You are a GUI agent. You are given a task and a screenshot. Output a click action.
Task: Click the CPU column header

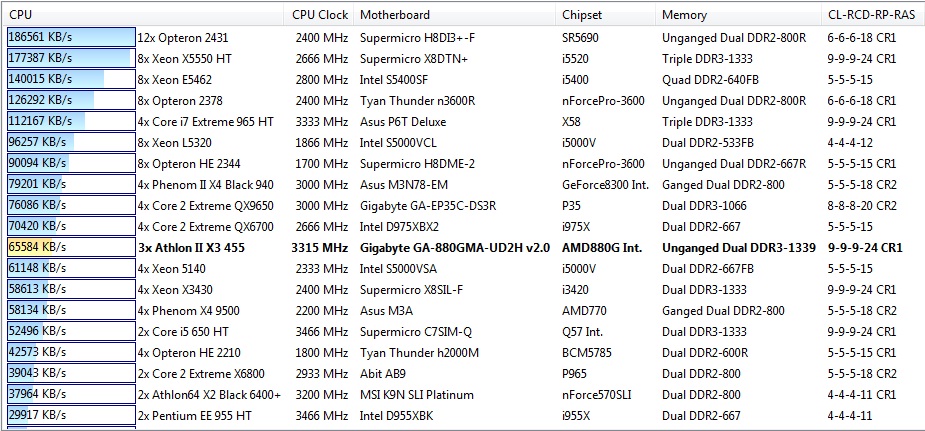tap(140, 14)
